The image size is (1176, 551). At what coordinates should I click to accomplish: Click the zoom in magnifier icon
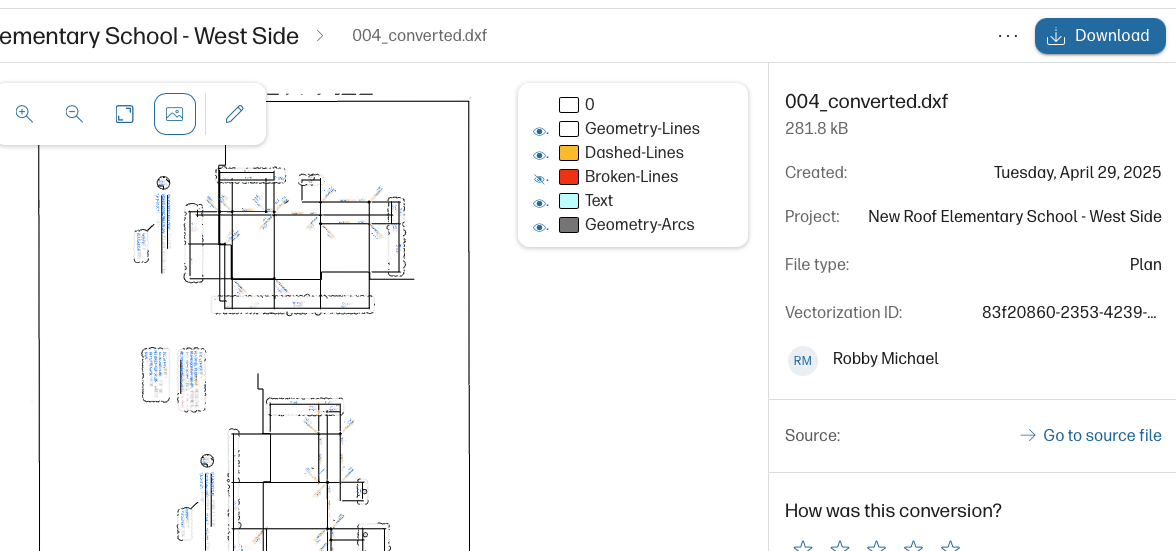coord(25,114)
